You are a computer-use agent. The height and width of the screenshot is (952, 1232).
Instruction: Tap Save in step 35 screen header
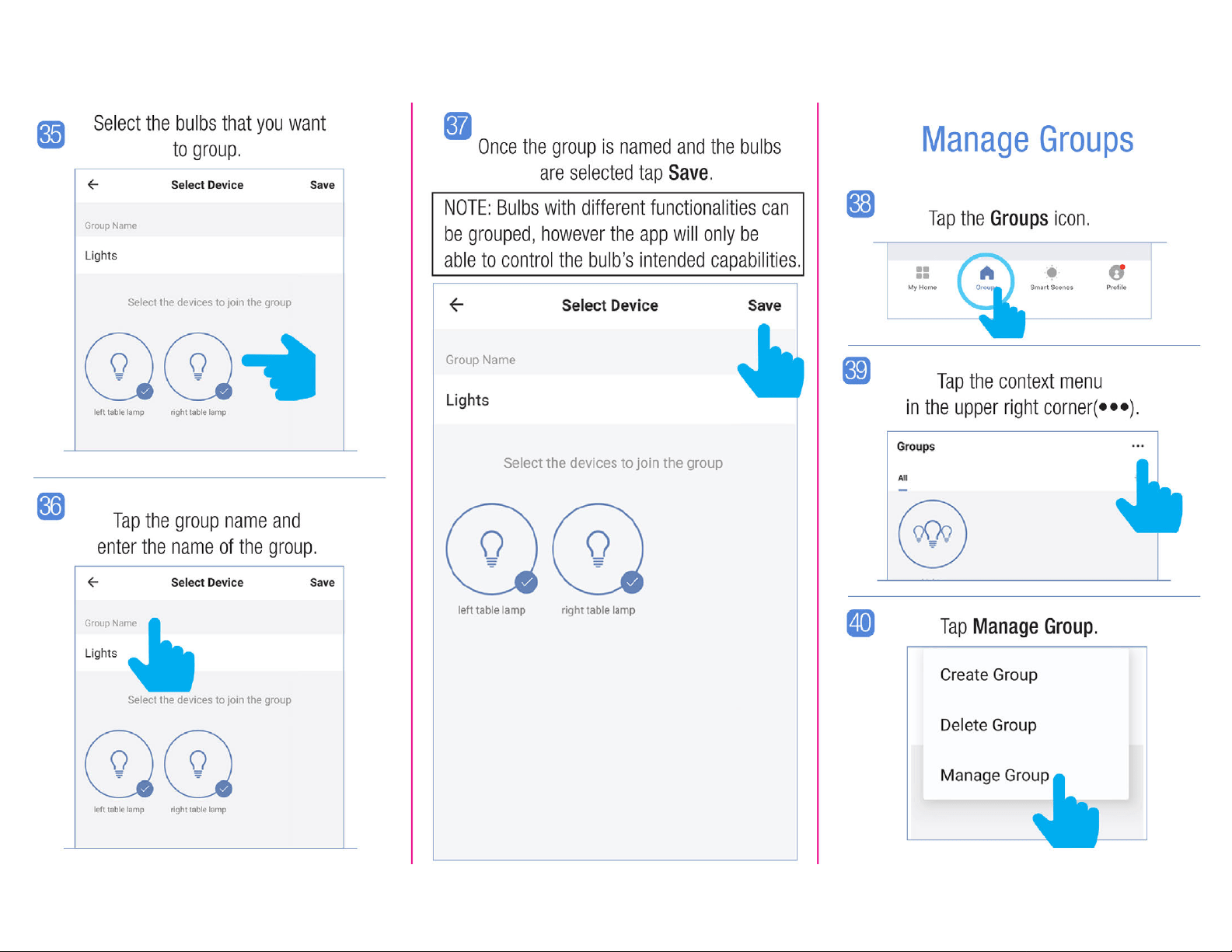point(322,185)
